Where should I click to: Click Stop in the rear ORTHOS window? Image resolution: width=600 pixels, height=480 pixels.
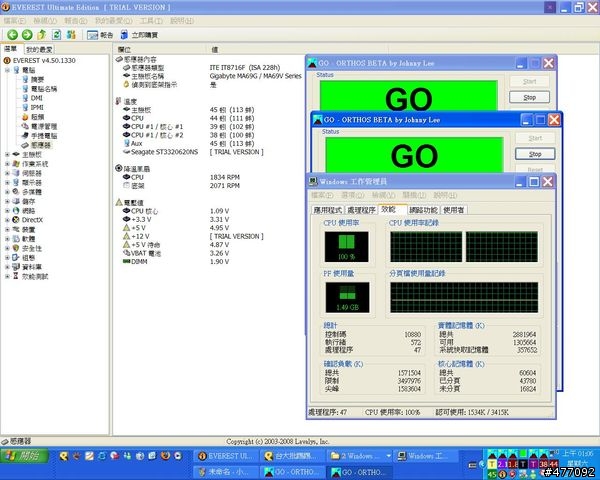click(x=530, y=98)
